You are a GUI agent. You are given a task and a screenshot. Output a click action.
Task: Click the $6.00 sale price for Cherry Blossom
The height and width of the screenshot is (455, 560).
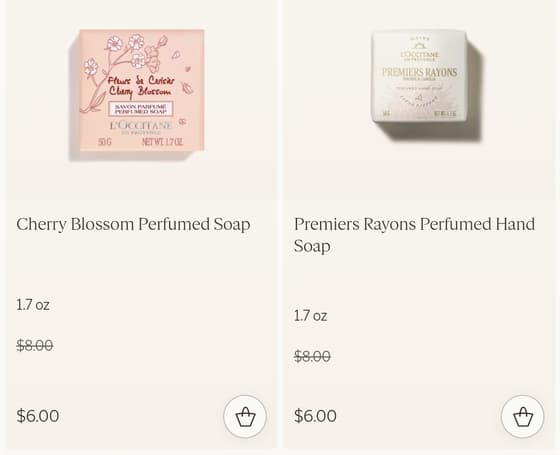pyautogui.click(x=38, y=416)
